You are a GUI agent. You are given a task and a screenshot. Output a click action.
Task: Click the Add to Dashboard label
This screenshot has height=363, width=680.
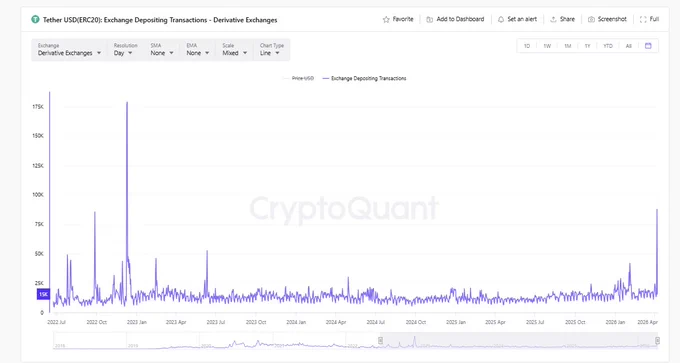460,20
